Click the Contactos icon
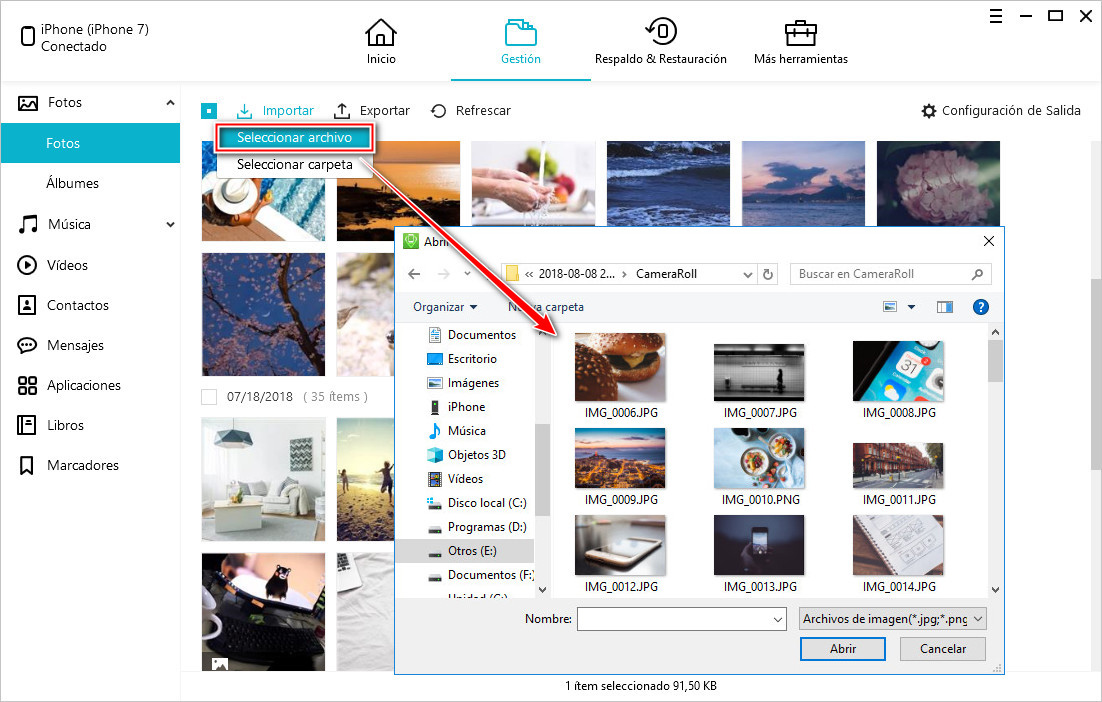 pos(27,305)
